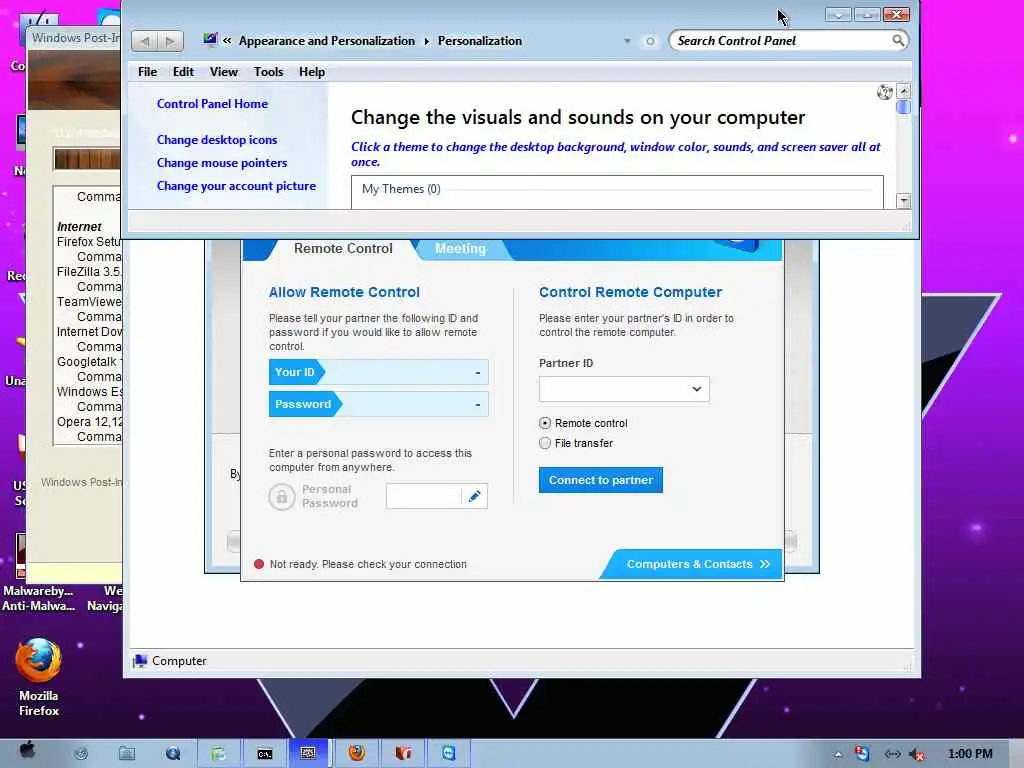
Task: Open the Tools menu
Action: point(268,72)
